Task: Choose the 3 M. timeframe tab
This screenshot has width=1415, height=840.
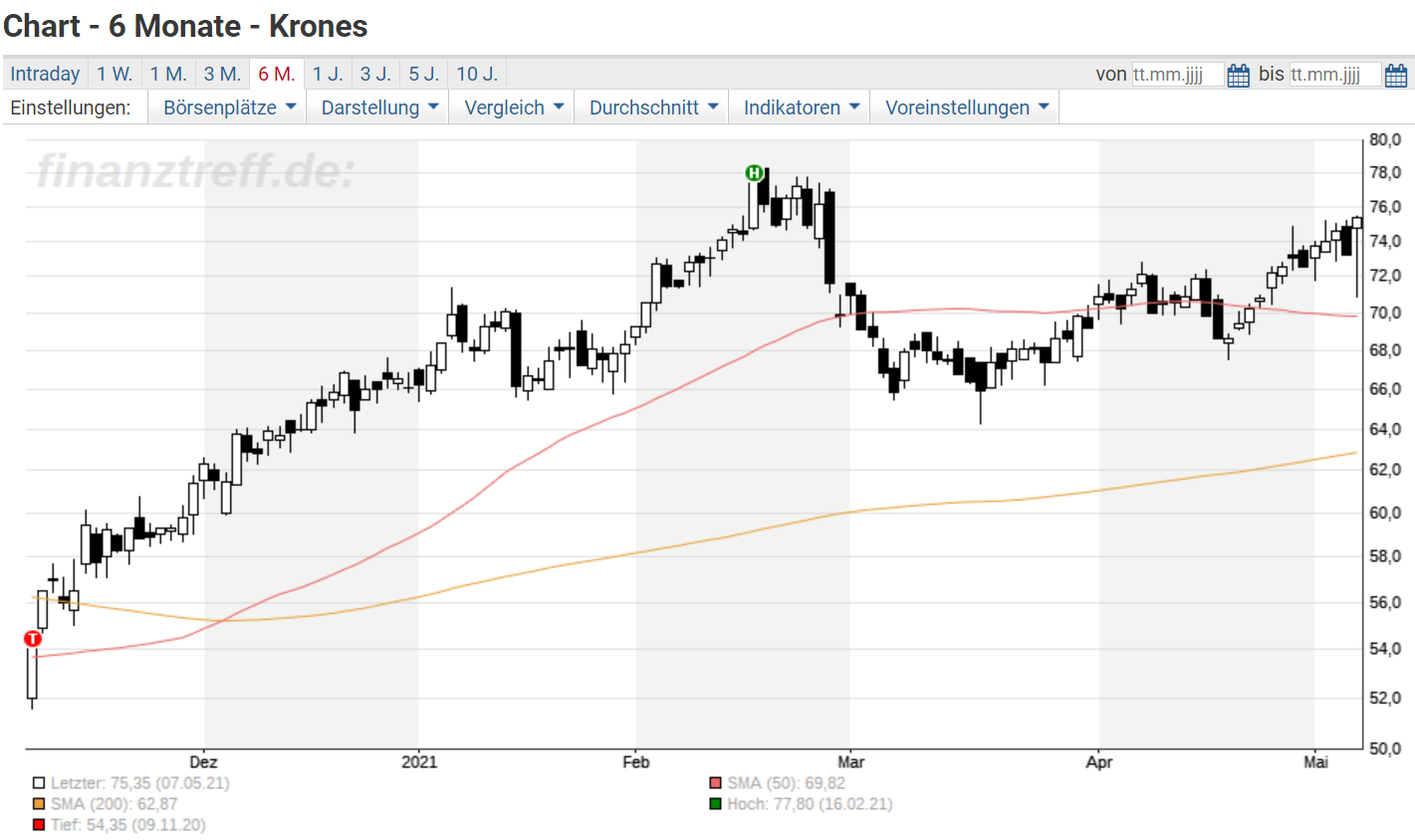Action: [222, 74]
